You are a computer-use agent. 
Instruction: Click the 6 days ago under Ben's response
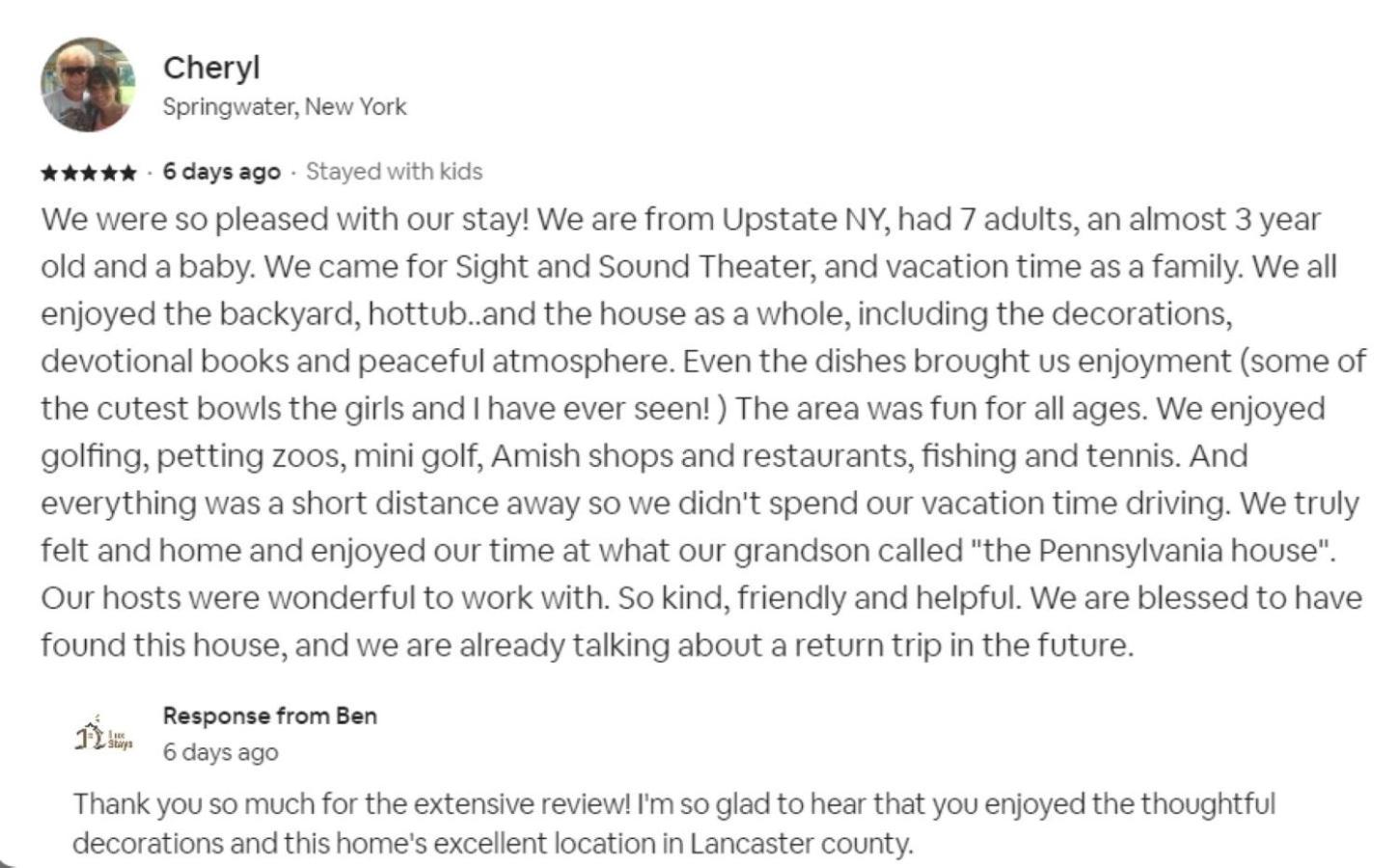220,752
